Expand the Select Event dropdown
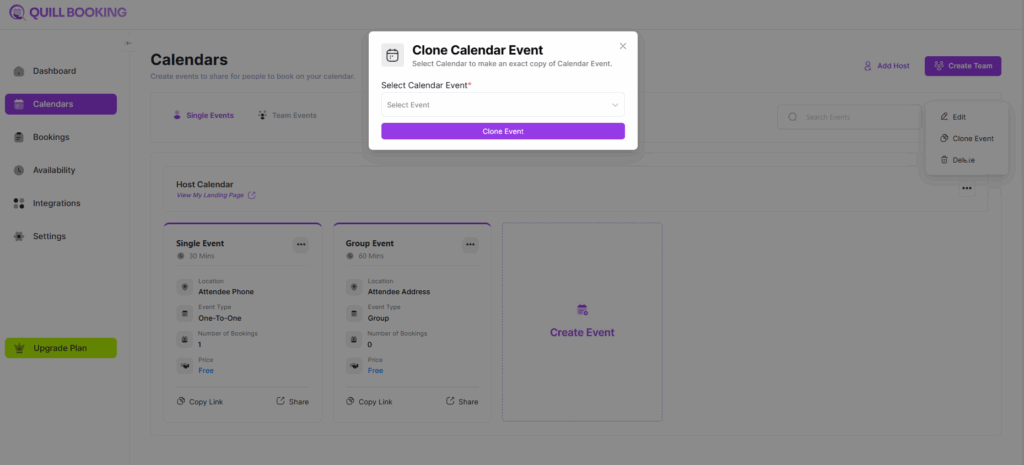Screen dimensions: 1024x465 click(502, 105)
